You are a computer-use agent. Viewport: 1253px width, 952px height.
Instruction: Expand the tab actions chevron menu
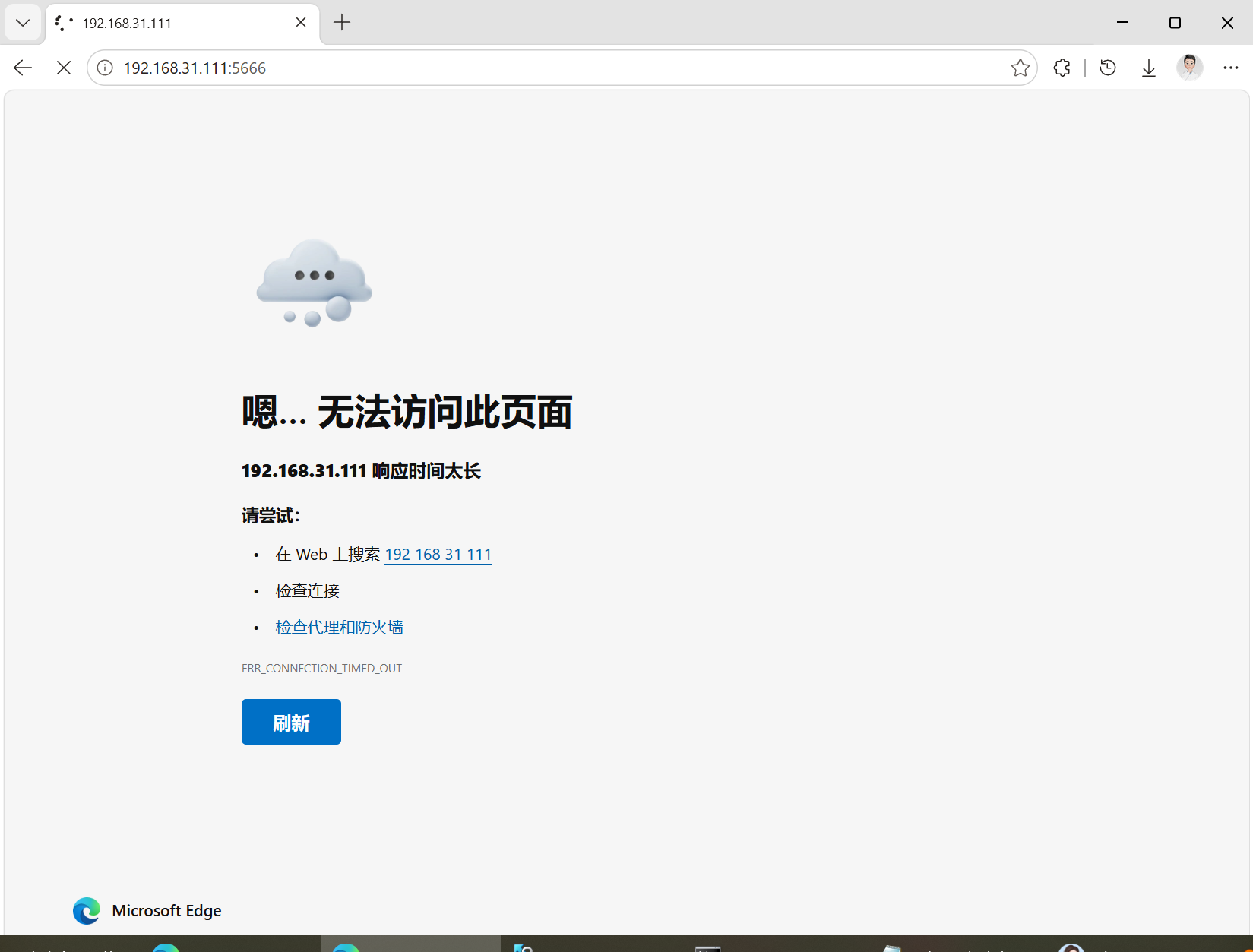click(23, 23)
